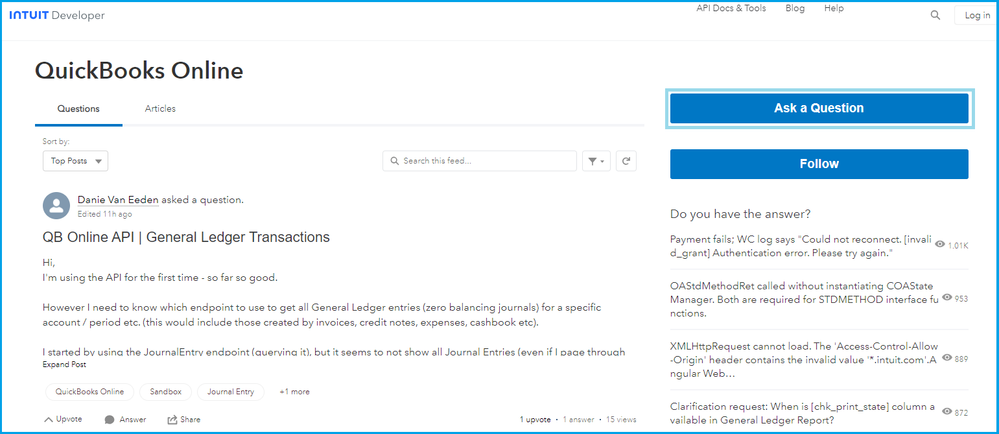Follow the QuickBooks Online topic

click(818, 163)
